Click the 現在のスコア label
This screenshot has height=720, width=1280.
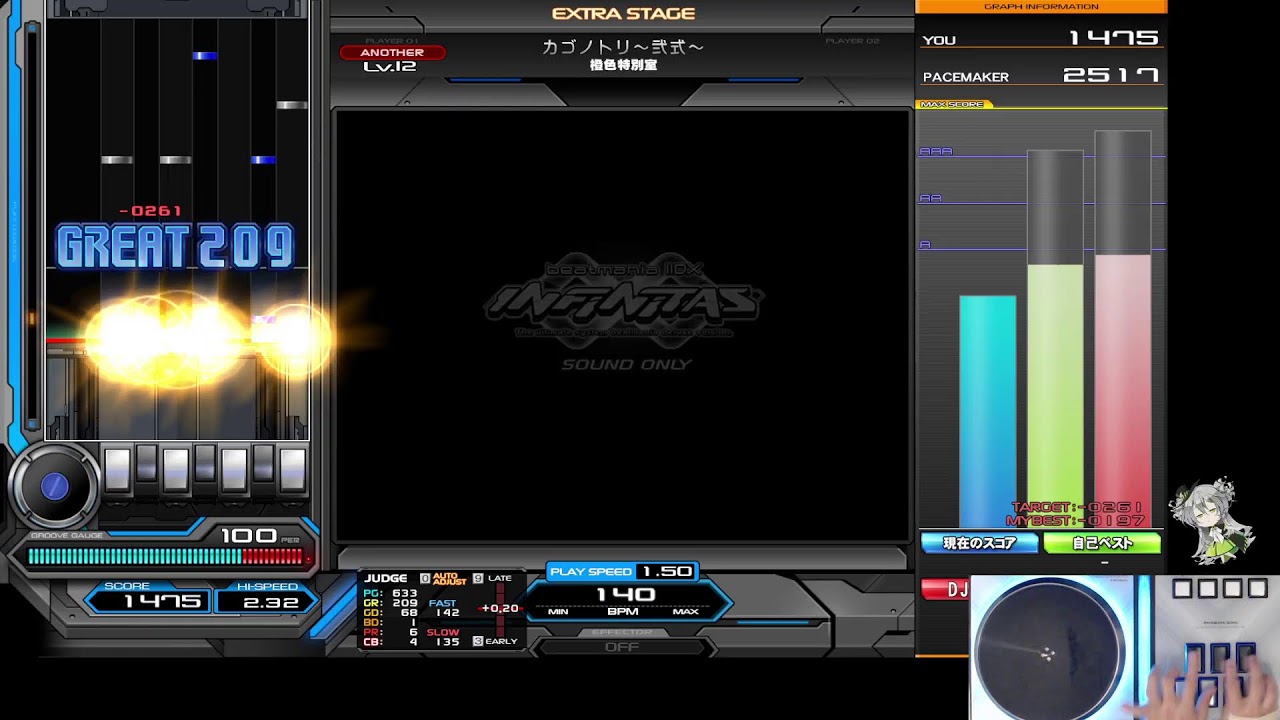click(x=980, y=543)
